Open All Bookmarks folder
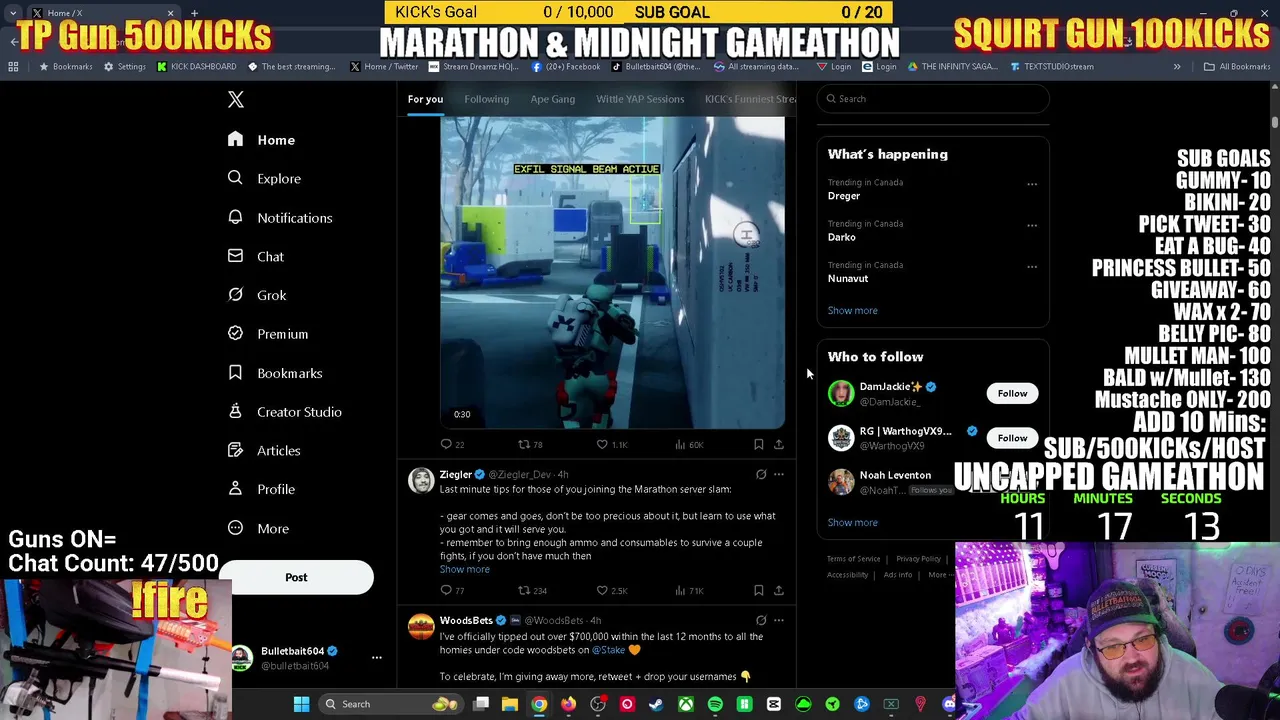The image size is (1280, 720). (x=1237, y=67)
